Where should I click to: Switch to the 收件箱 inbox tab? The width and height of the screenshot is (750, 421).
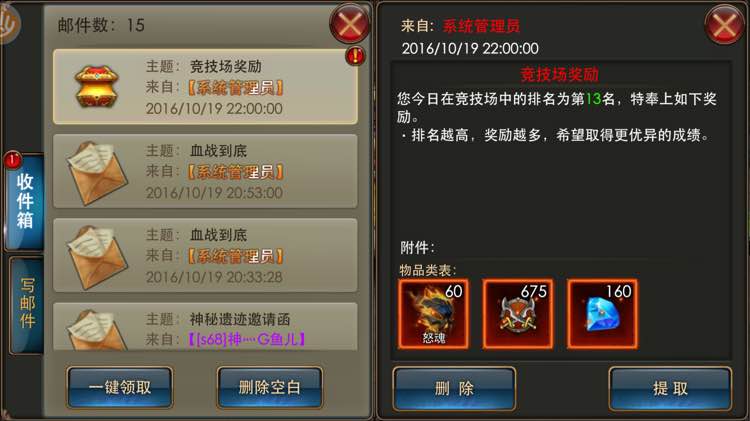pyautogui.click(x=25, y=201)
